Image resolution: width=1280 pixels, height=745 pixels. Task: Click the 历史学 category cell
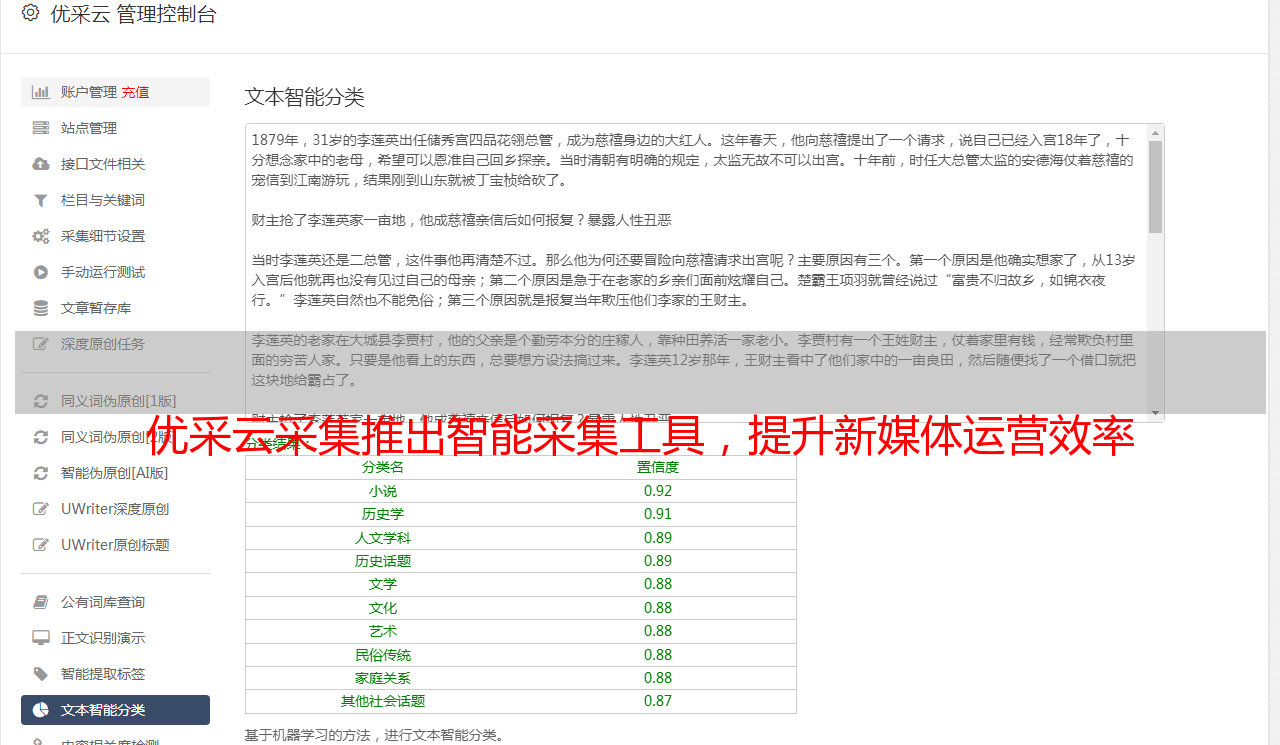coord(383,514)
